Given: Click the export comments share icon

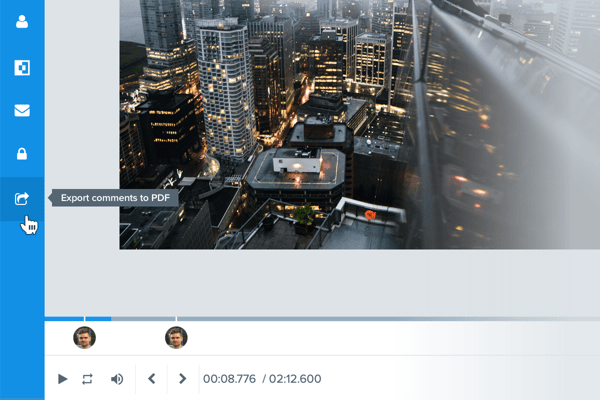Looking at the screenshot, I should [x=22, y=198].
